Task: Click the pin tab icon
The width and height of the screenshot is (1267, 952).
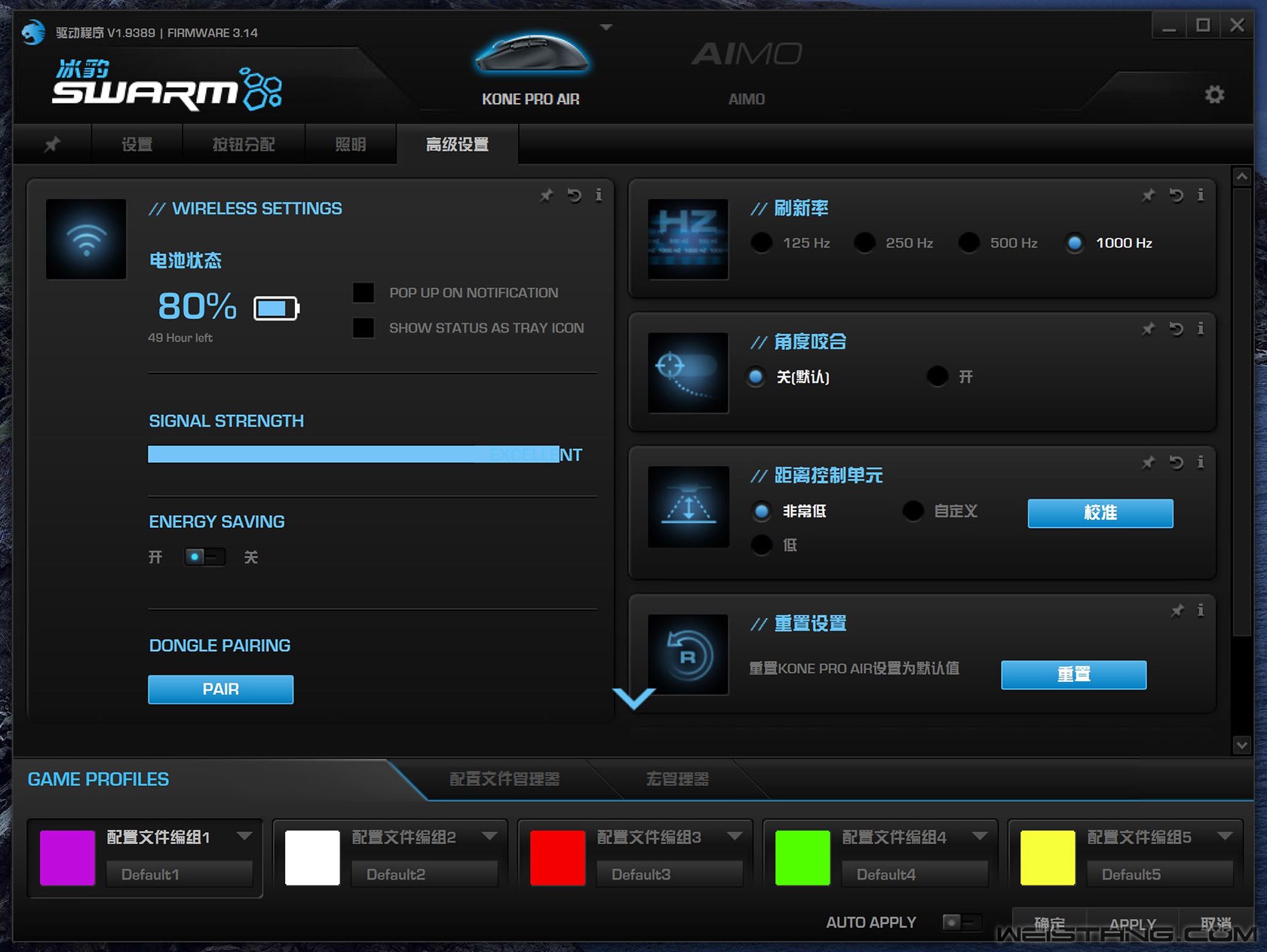Action: 52,144
